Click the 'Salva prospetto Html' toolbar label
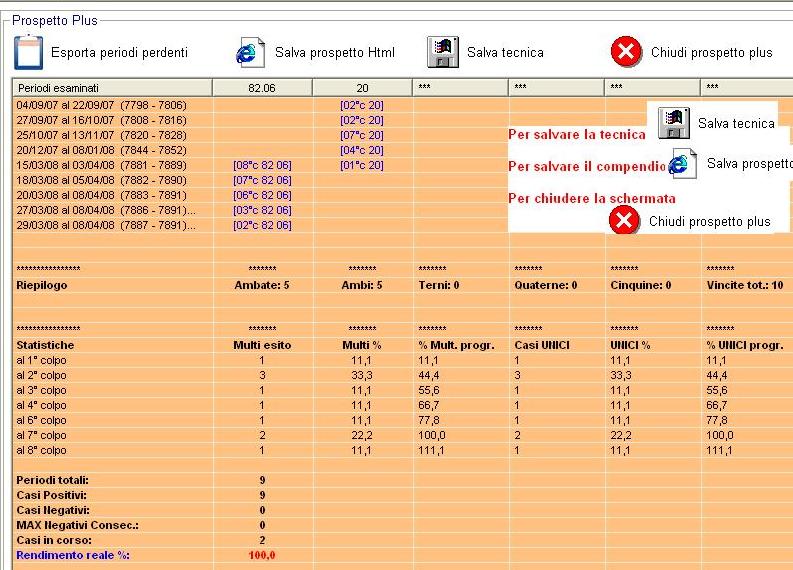 tap(335, 53)
